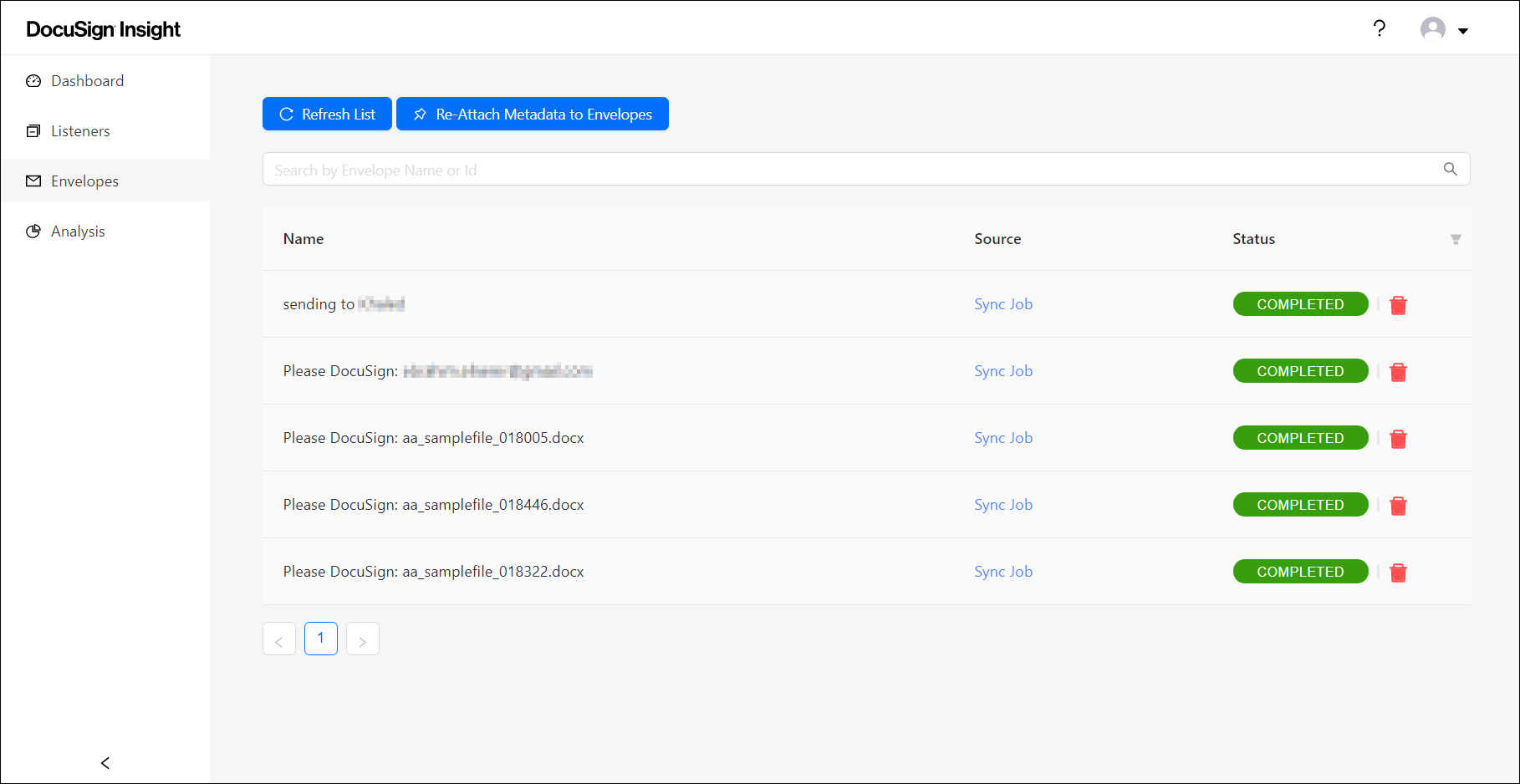Navigate to the Analysis page
Screen dimensions: 1520x784
pos(78,232)
